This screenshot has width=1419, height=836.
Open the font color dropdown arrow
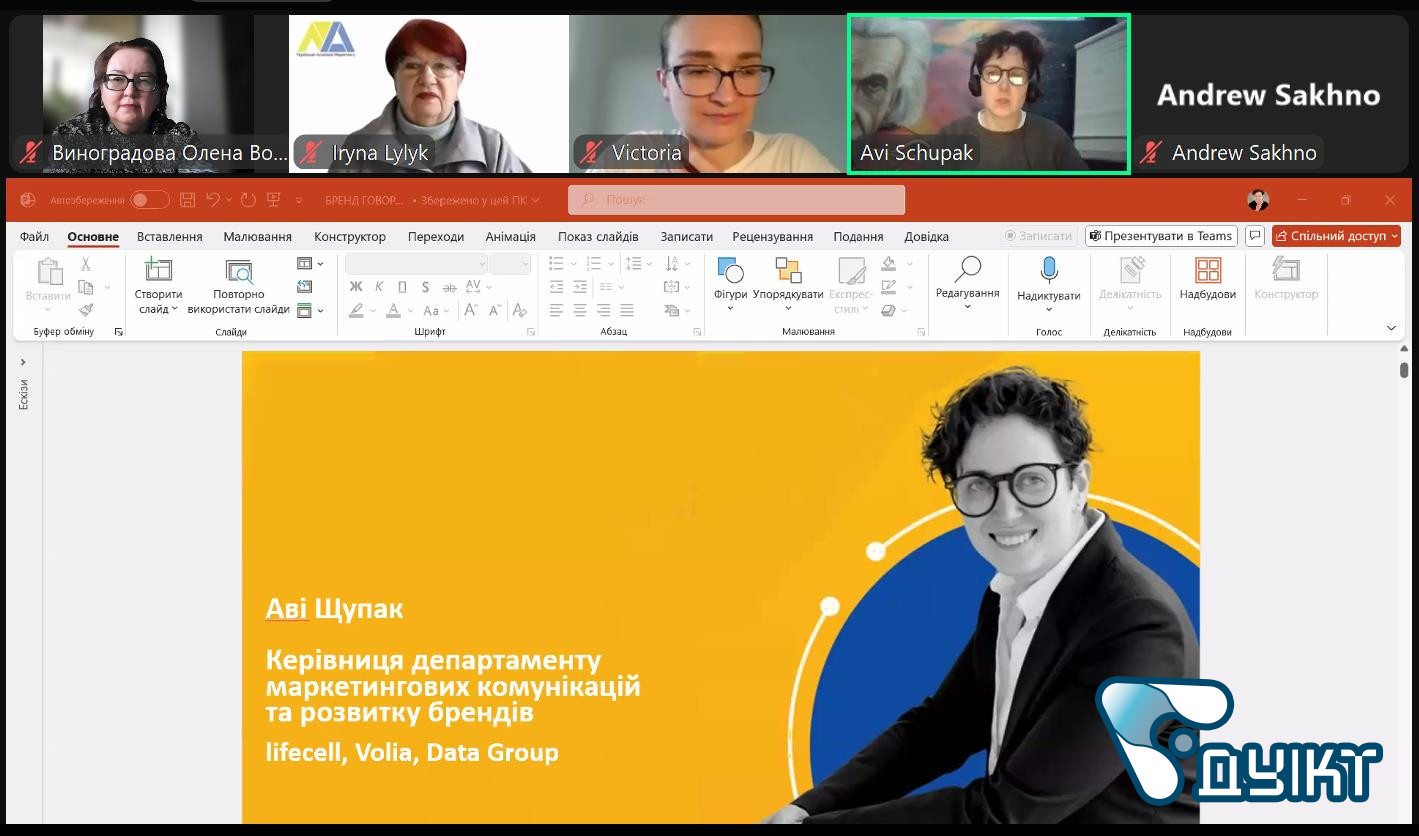410,311
